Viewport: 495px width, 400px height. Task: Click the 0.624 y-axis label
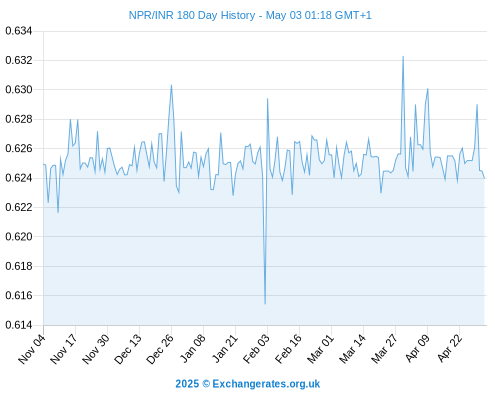19,178
